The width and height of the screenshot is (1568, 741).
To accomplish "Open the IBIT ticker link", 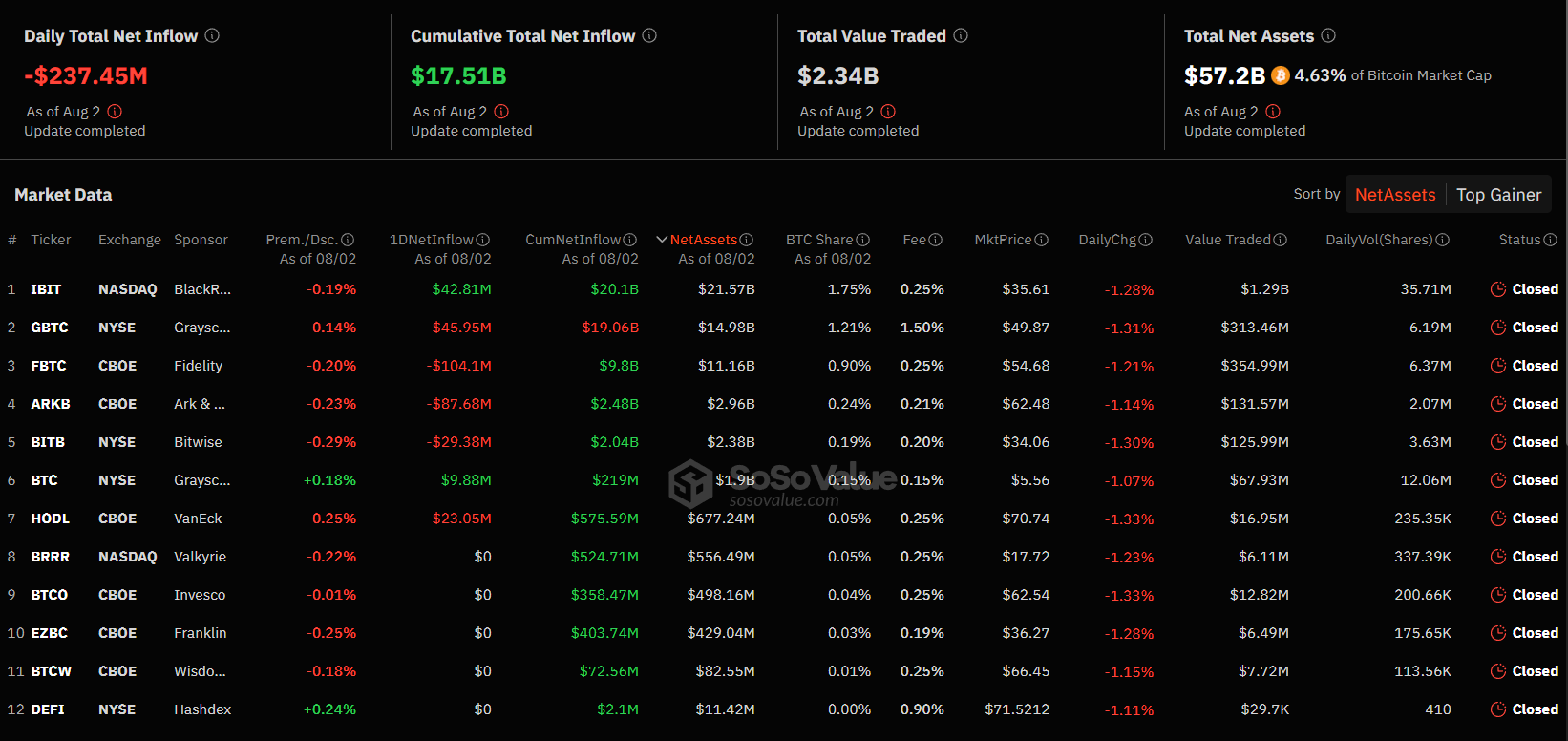I will click(46, 289).
